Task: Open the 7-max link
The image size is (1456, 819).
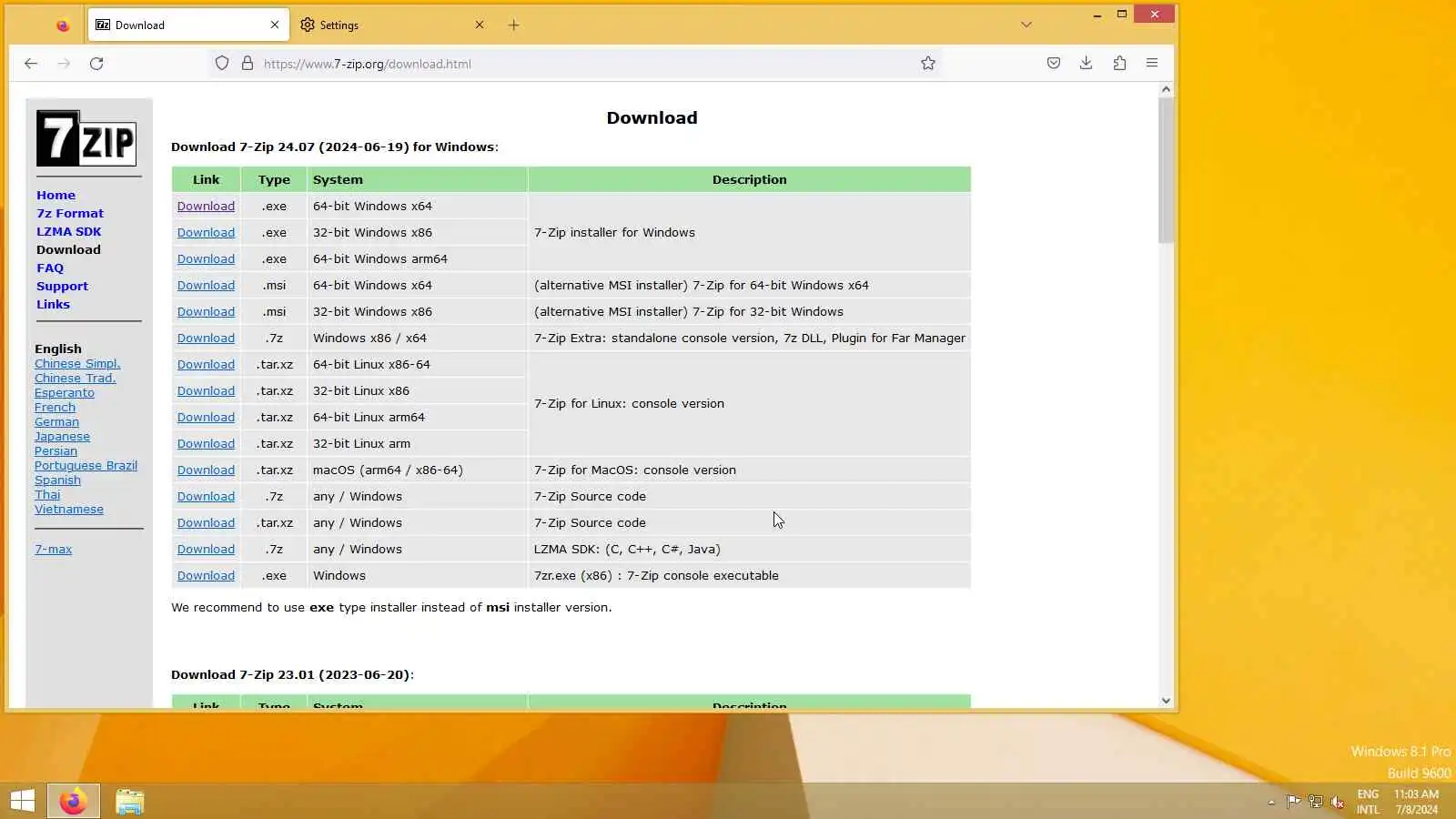Action: coord(53,550)
